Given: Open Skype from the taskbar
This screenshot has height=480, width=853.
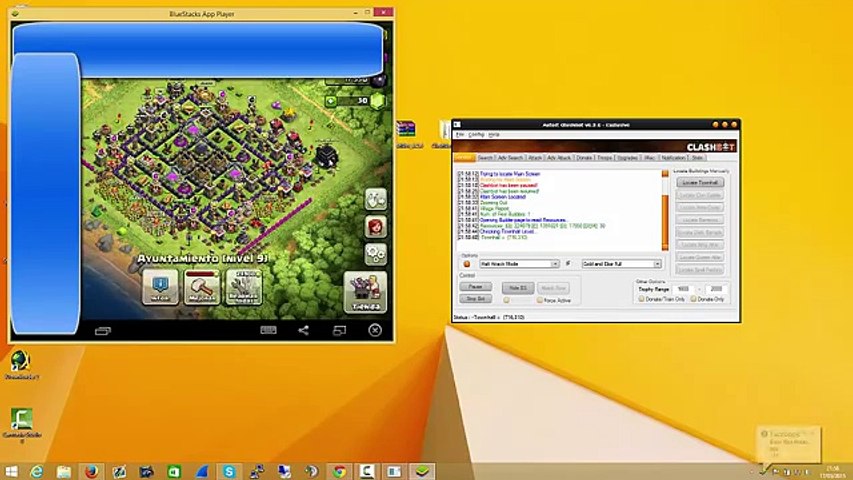Looking at the screenshot, I should pos(229,471).
